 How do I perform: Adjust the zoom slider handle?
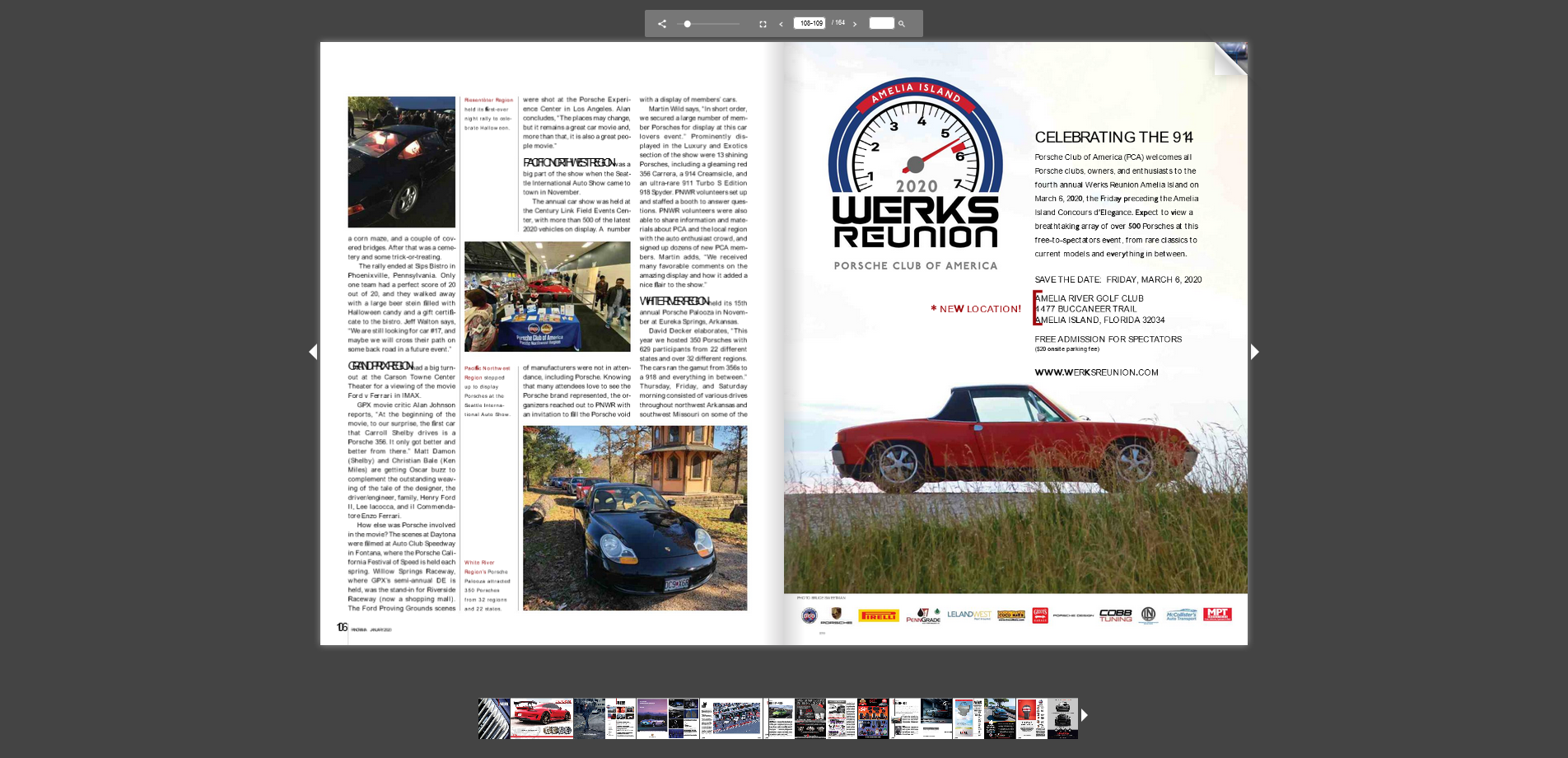688,24
